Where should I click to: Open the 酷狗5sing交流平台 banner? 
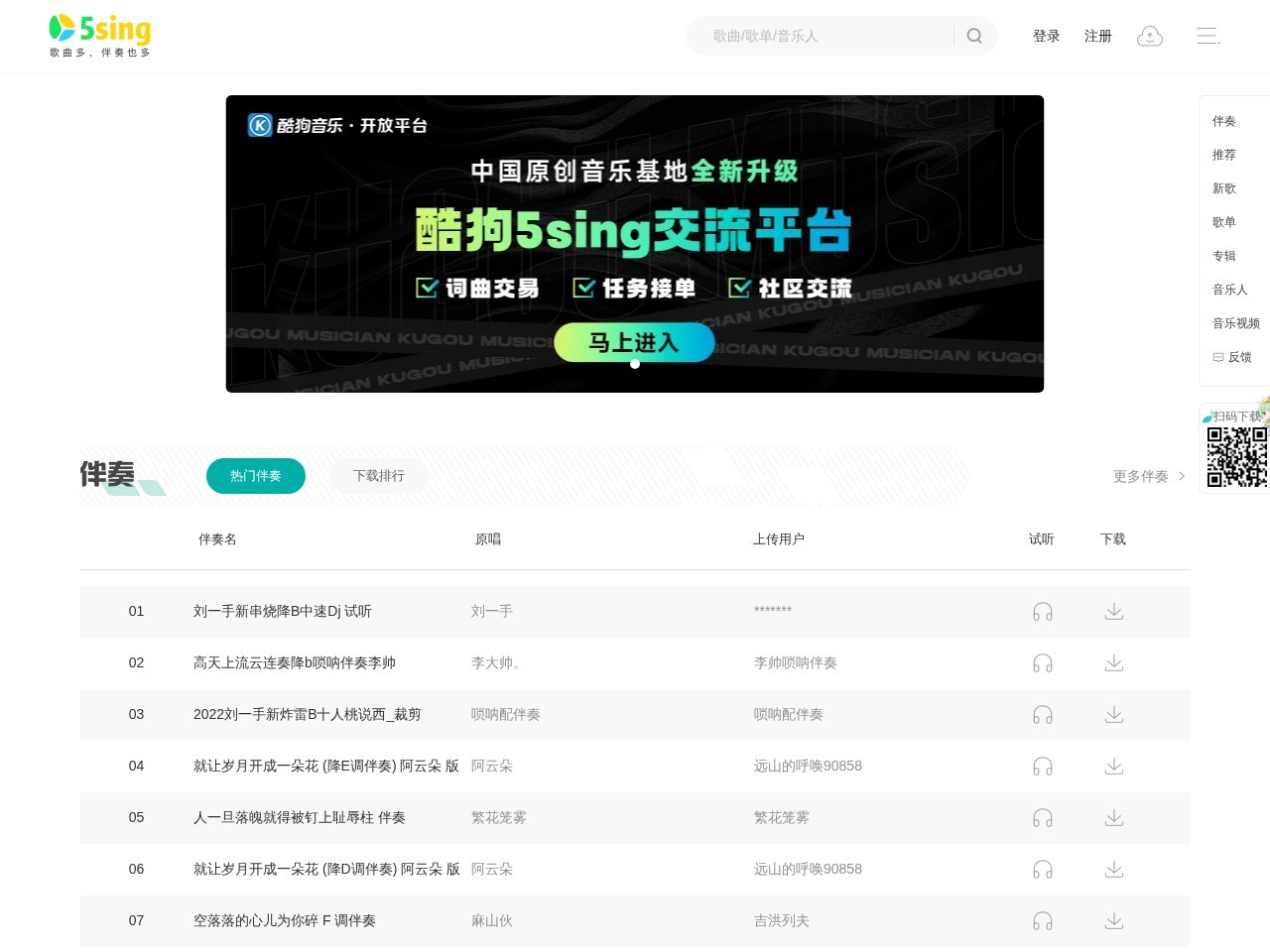coord(635,244)
